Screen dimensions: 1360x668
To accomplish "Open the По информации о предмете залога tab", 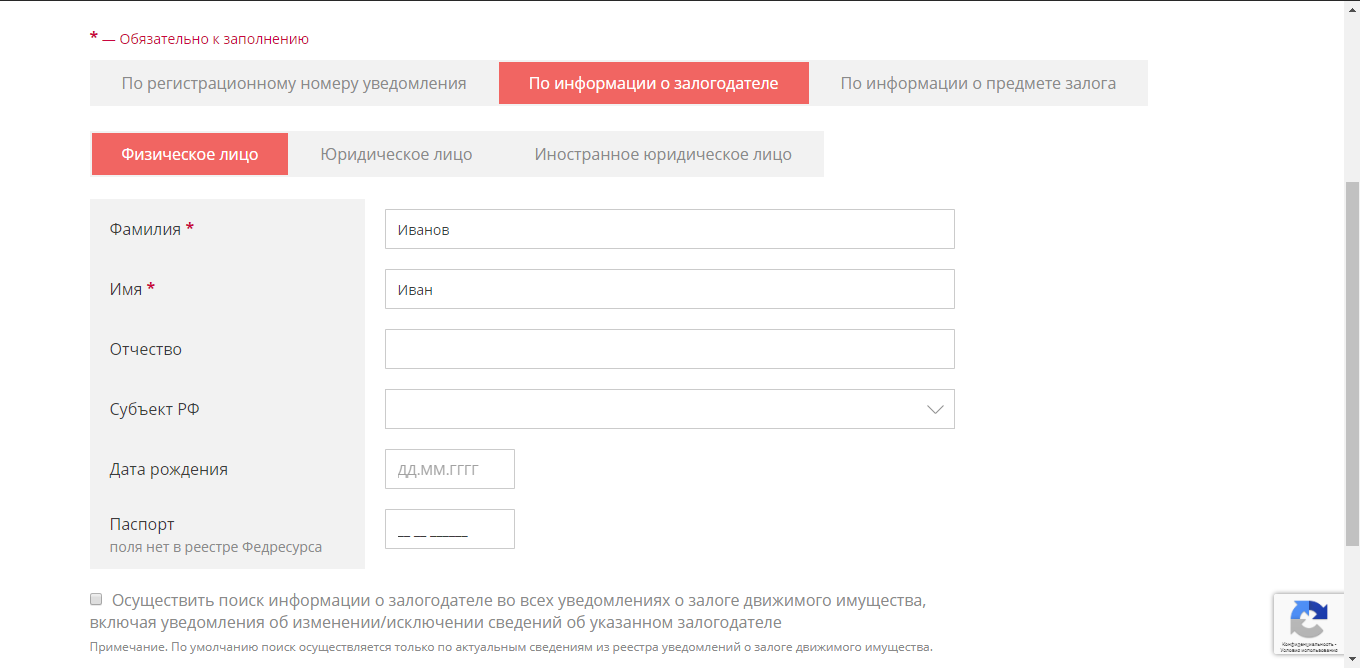I will tap(978, 83).
